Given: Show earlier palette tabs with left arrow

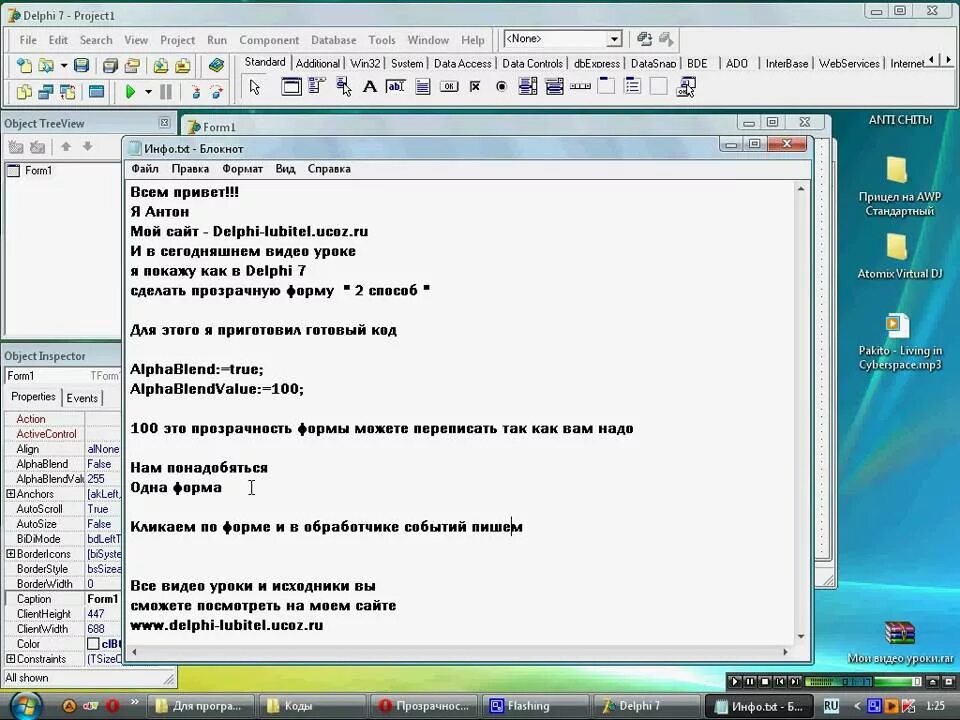Looking at the screenshot, I should point(932,60).
